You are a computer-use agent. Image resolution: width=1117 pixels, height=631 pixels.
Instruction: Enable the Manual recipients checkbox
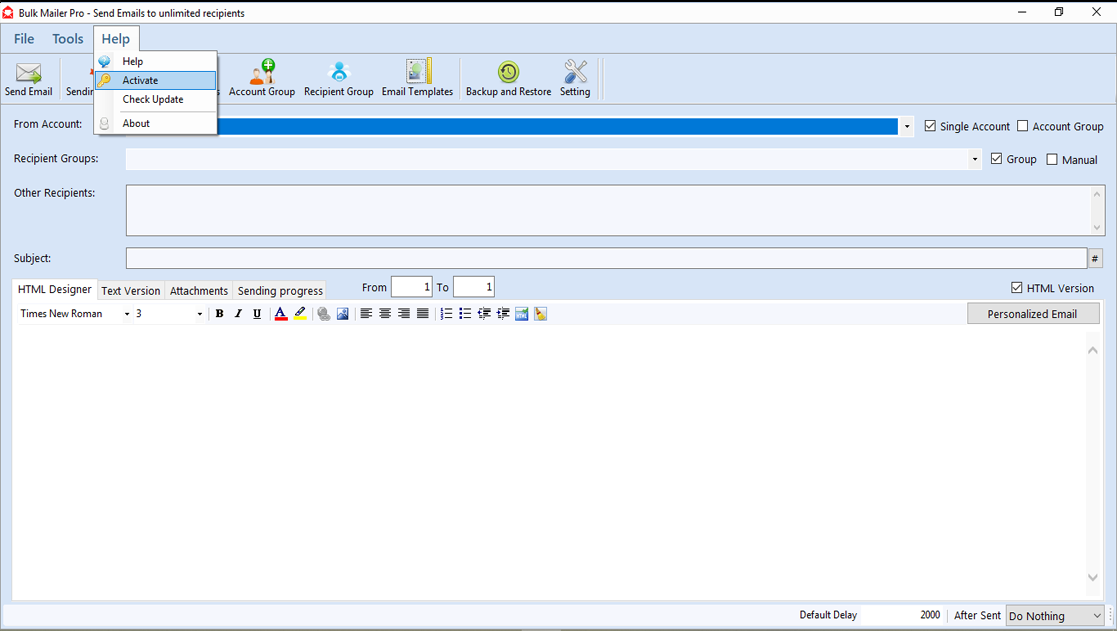point(1051,160)
